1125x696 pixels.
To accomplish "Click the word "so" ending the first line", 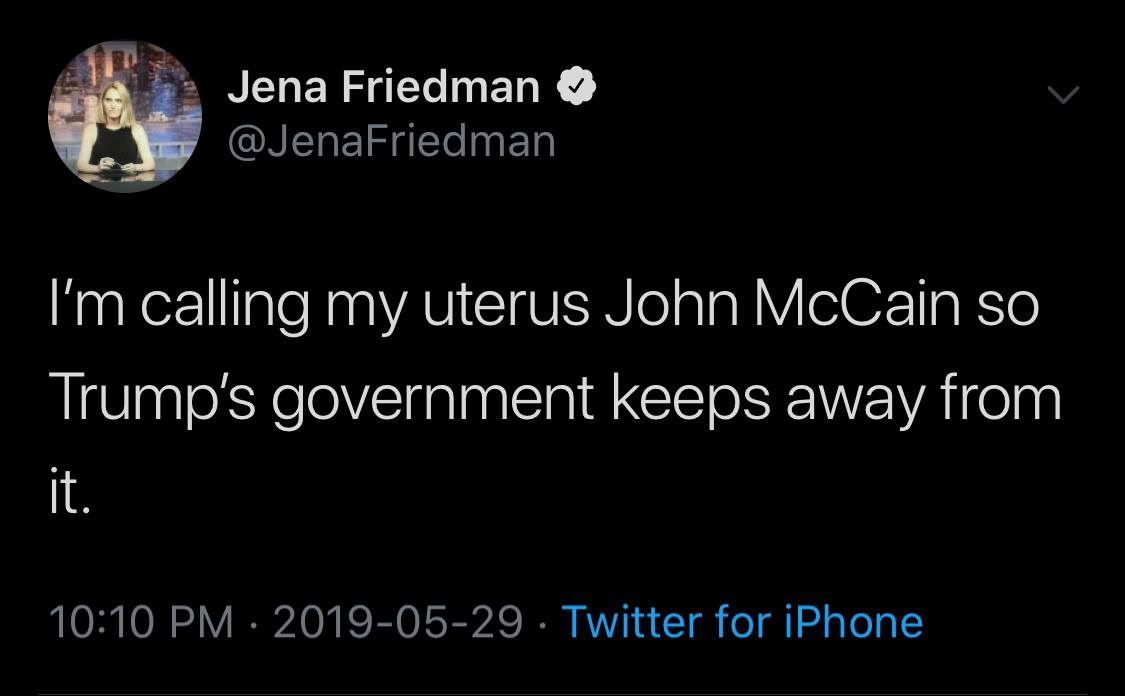I will 1010,308.
